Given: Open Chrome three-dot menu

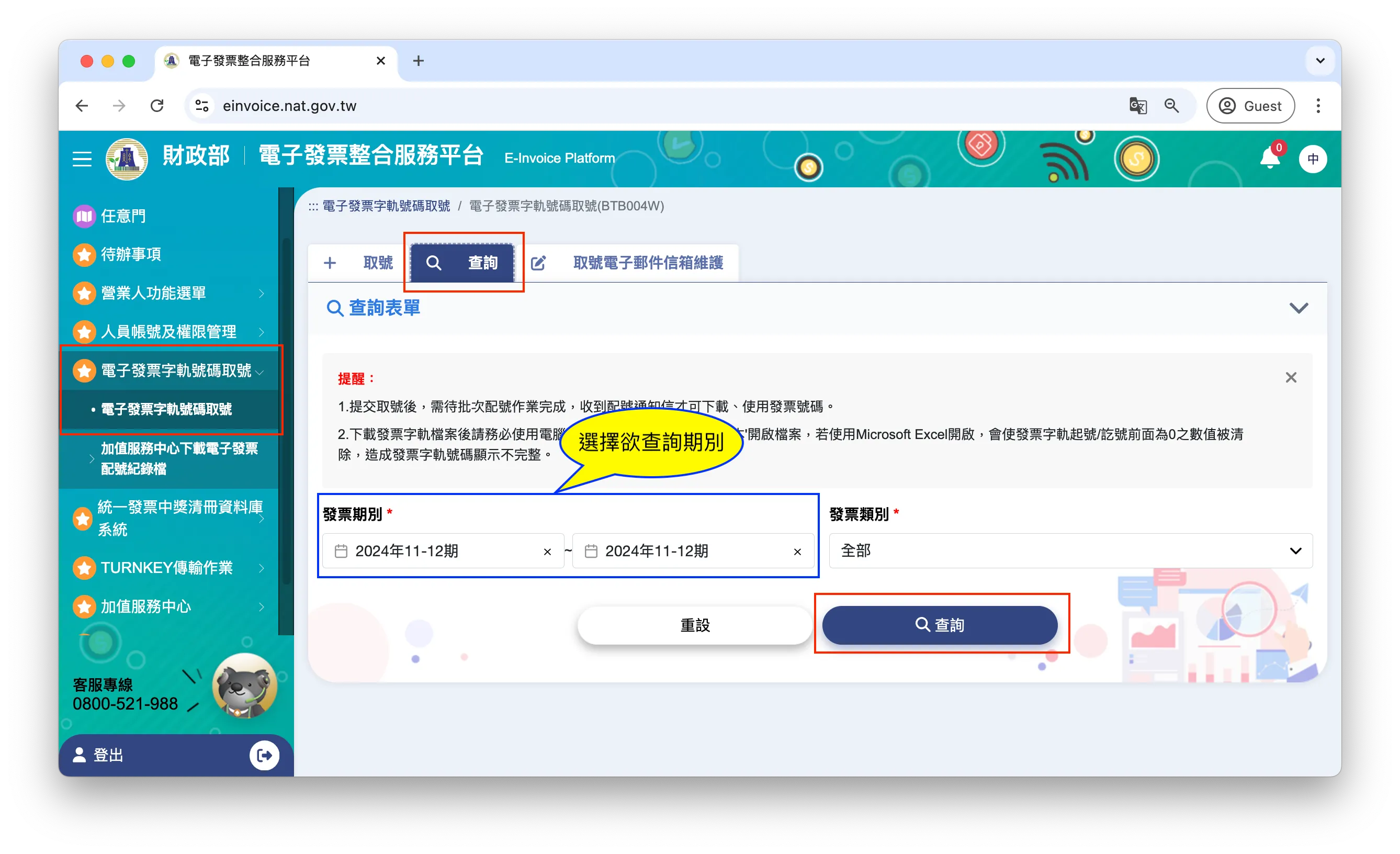Looking at the screenshot, I should pos(1318,106).
